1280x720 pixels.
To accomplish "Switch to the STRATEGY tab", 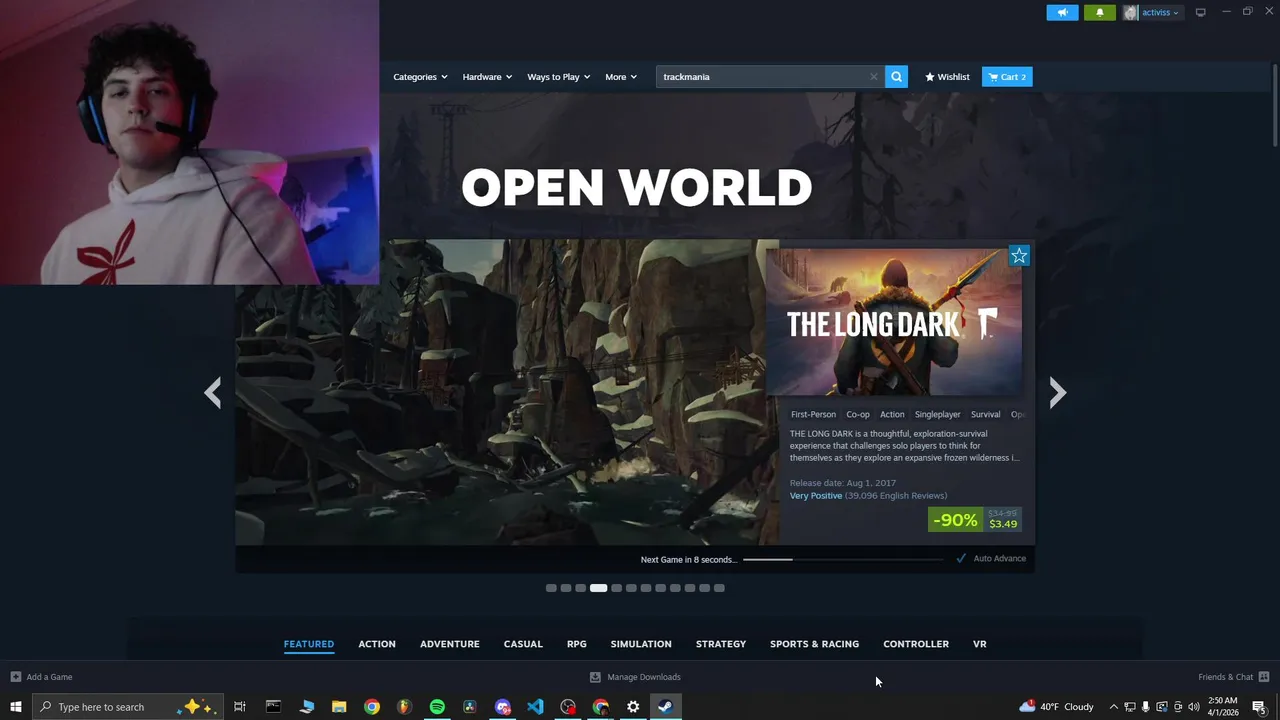I will (721, 644).
